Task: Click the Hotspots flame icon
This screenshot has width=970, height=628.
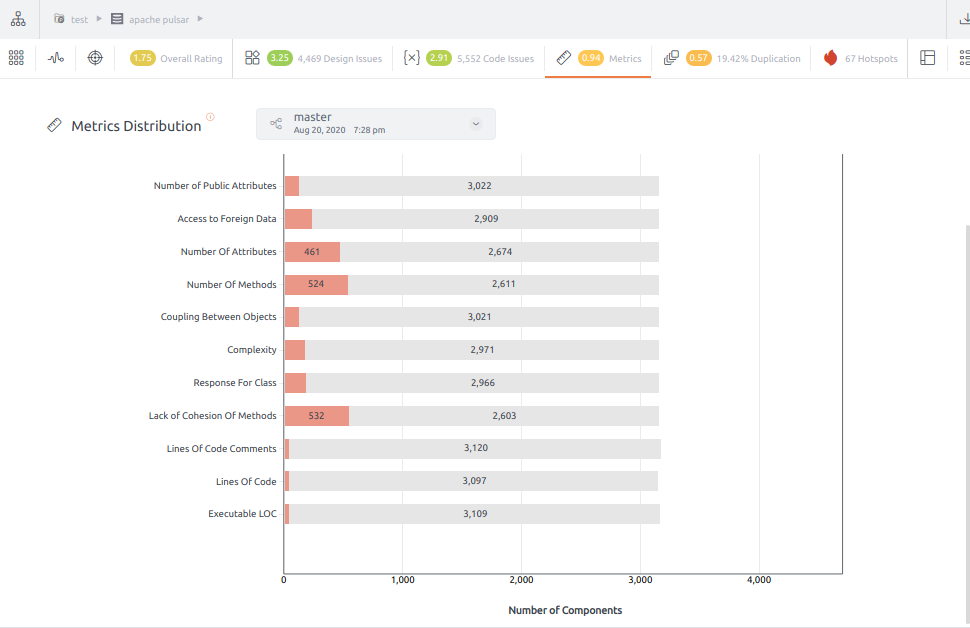Action: (830, 58)
